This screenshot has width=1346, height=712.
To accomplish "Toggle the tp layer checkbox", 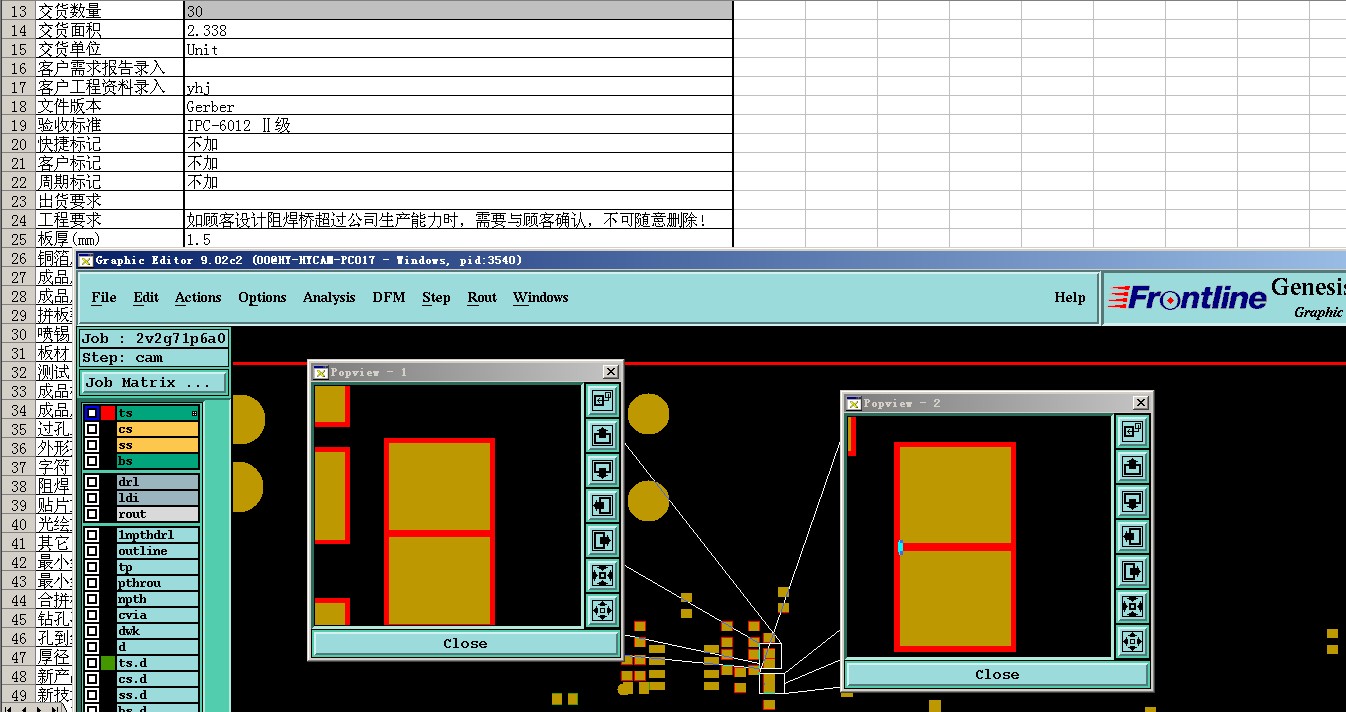I will click(91, 567).
